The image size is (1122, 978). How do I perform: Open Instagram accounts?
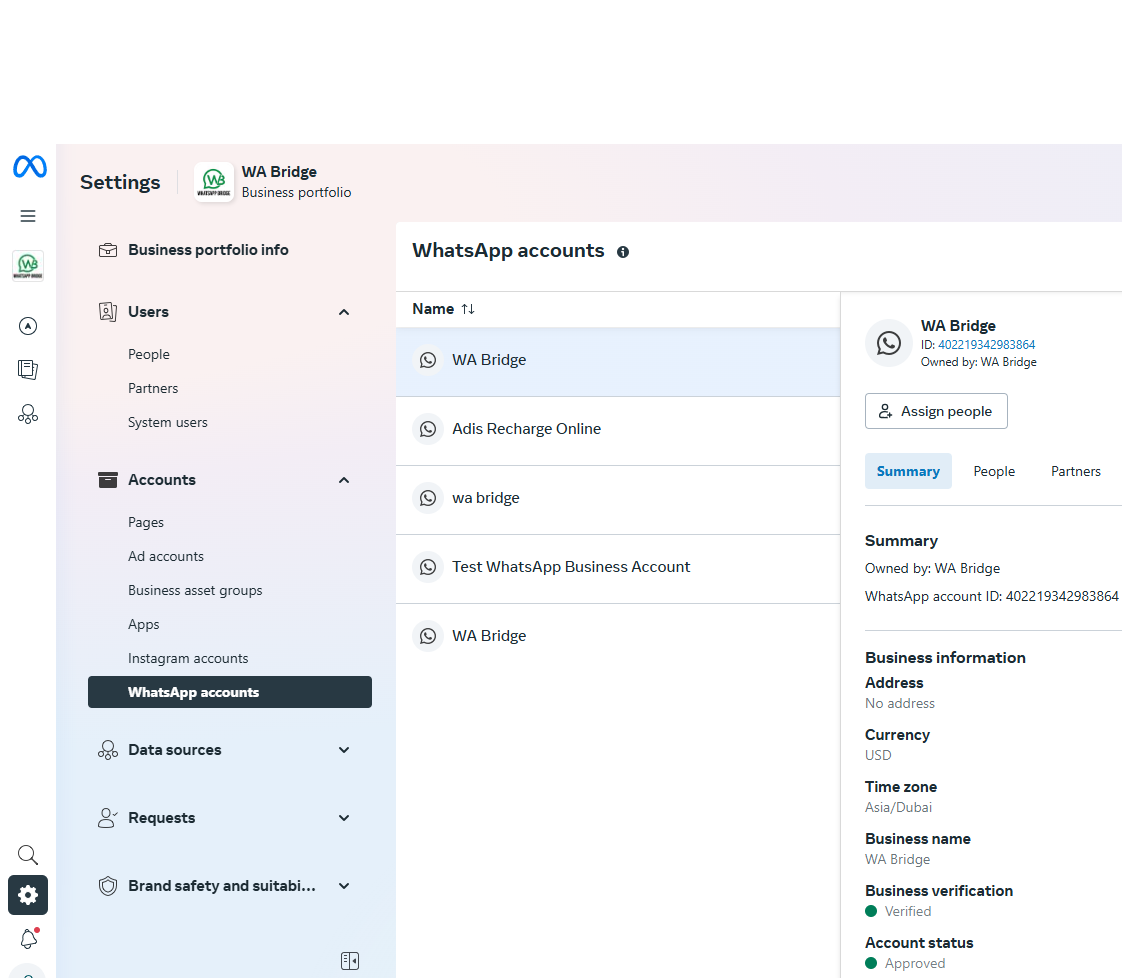[x=188, y=658]
